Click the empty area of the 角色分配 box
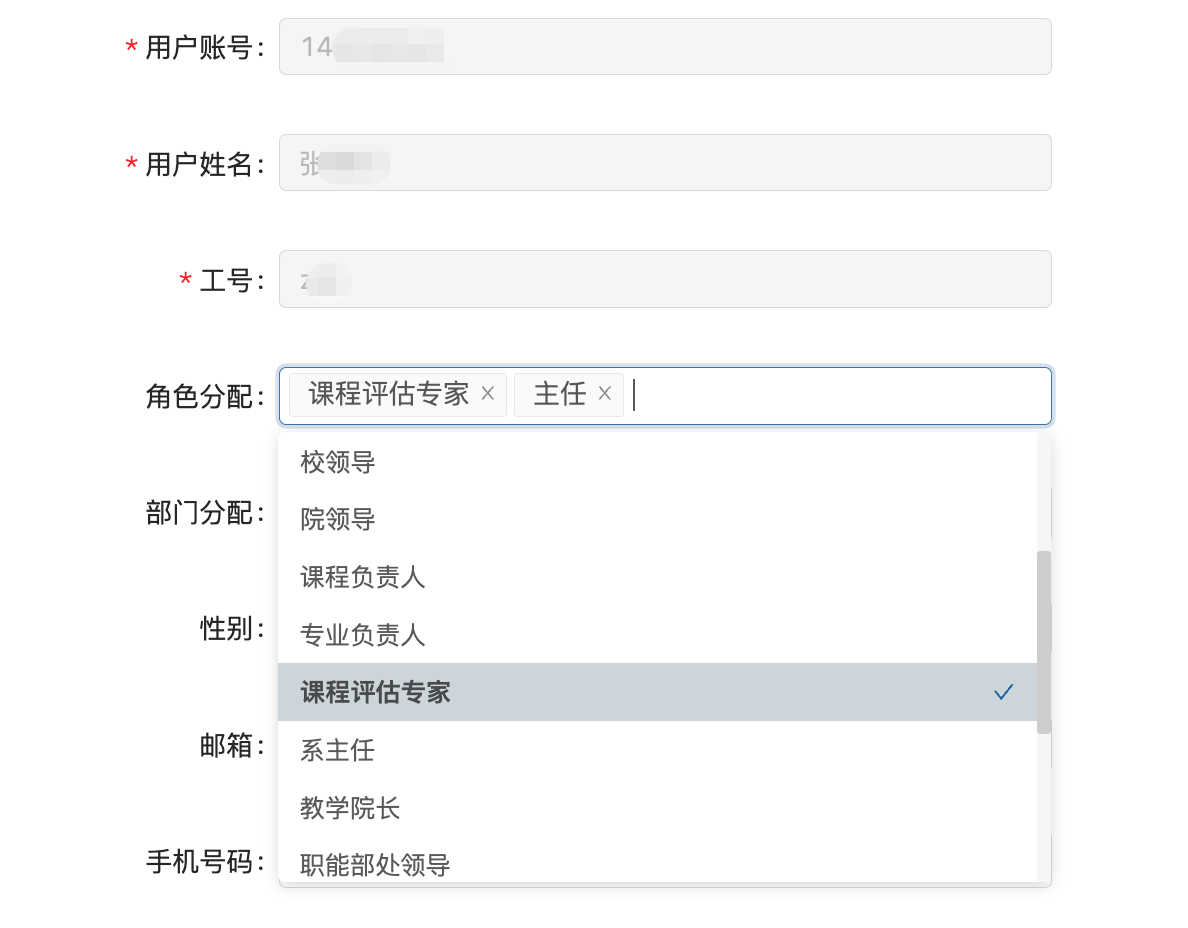 [840, 396]
